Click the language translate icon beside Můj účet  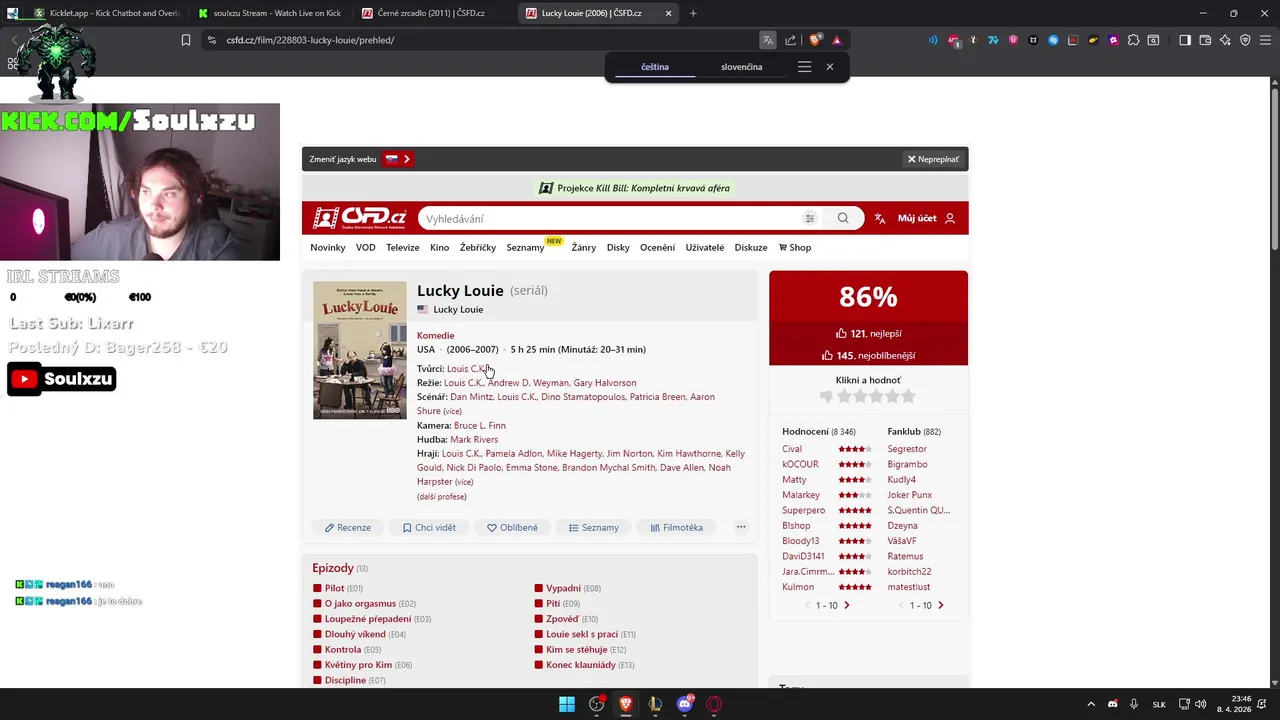click(x=880, y=218)
